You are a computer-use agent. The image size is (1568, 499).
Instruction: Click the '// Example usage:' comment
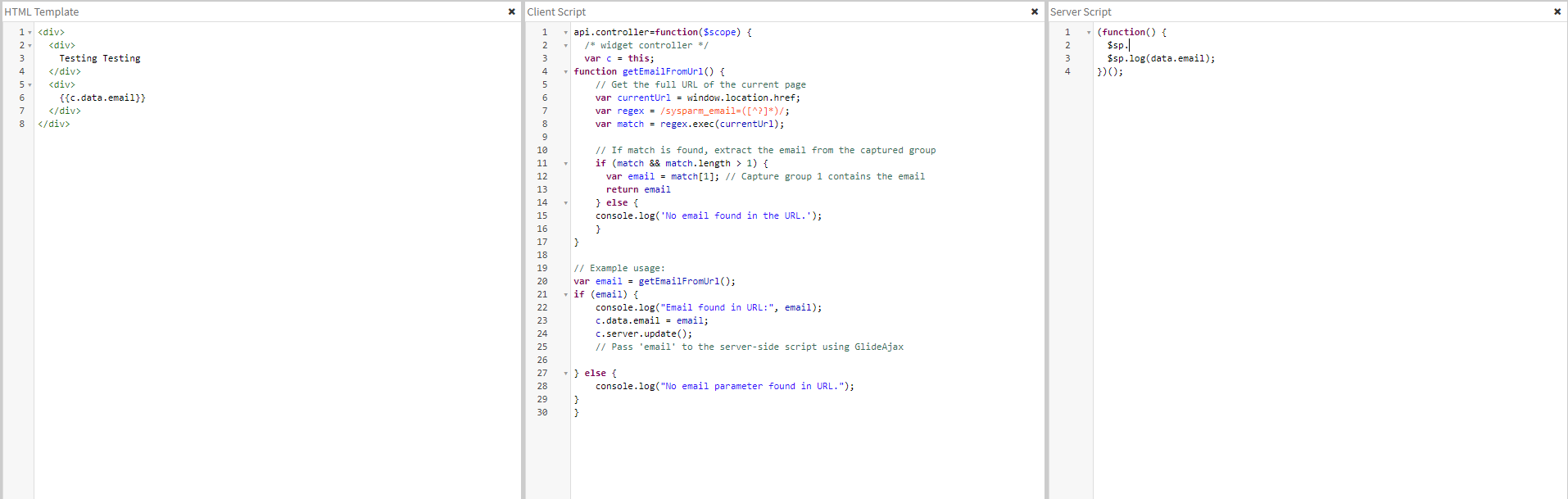619,268
